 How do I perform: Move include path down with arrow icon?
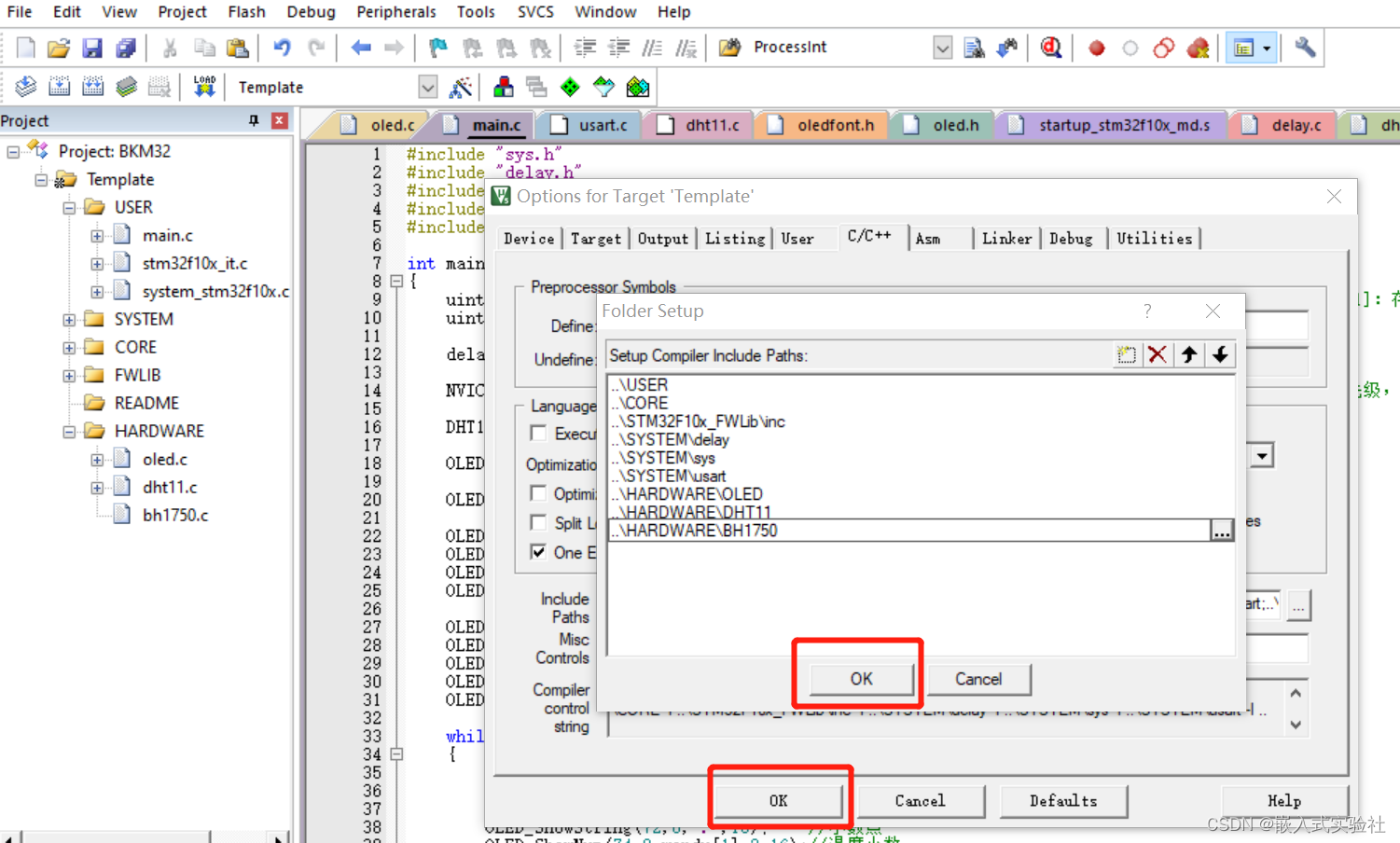[x=1220, y=354]
